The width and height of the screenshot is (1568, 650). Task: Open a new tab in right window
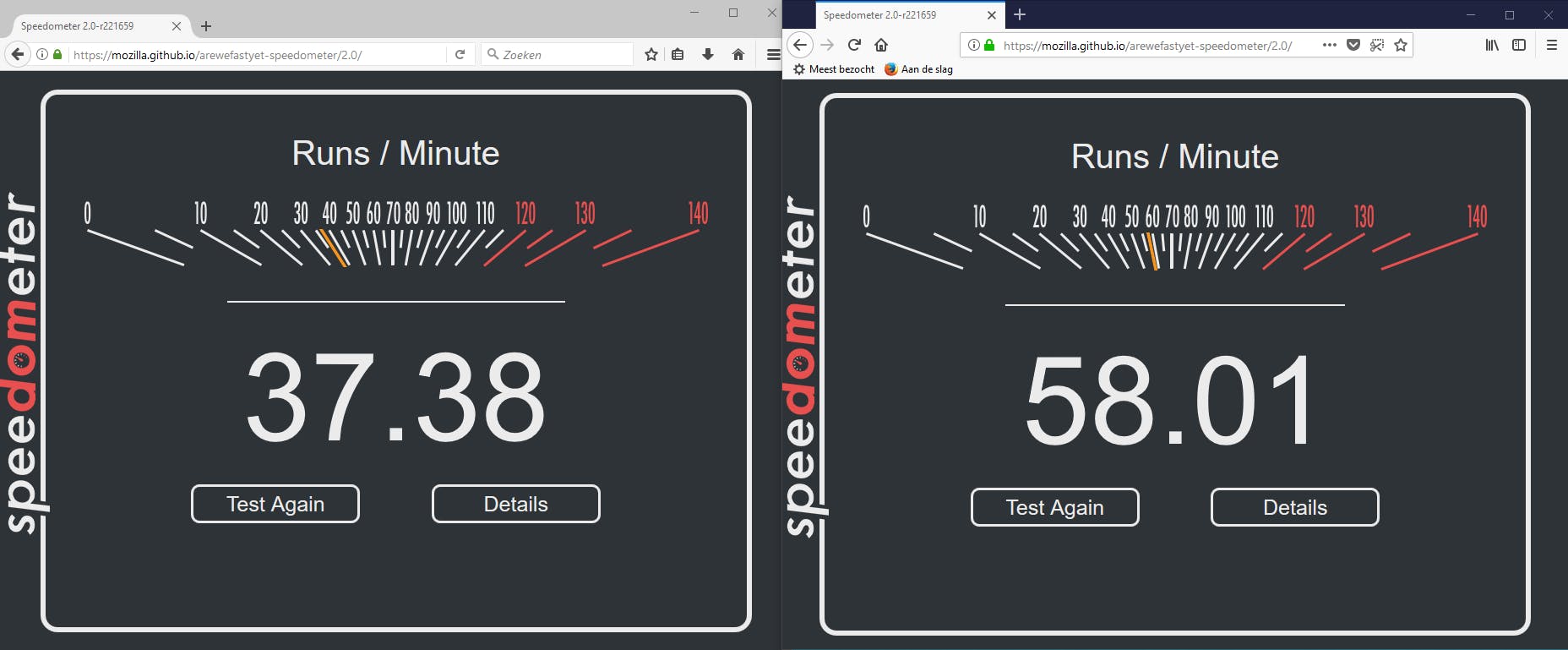pyautogui.click(x=1020, y=14)
